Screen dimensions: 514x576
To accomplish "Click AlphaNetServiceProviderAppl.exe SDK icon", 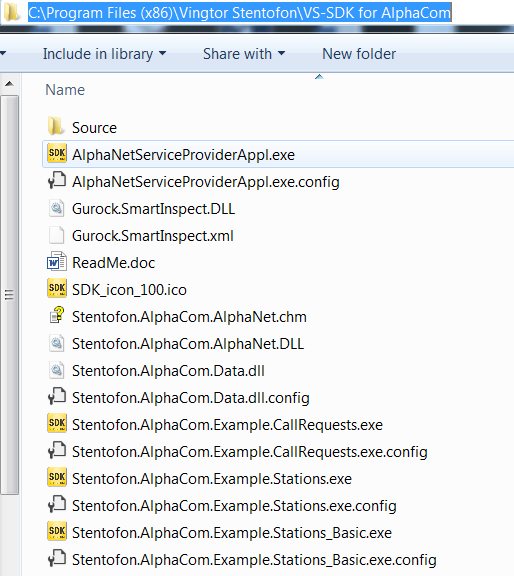I will pyautogui.click(x=57, y=153).
